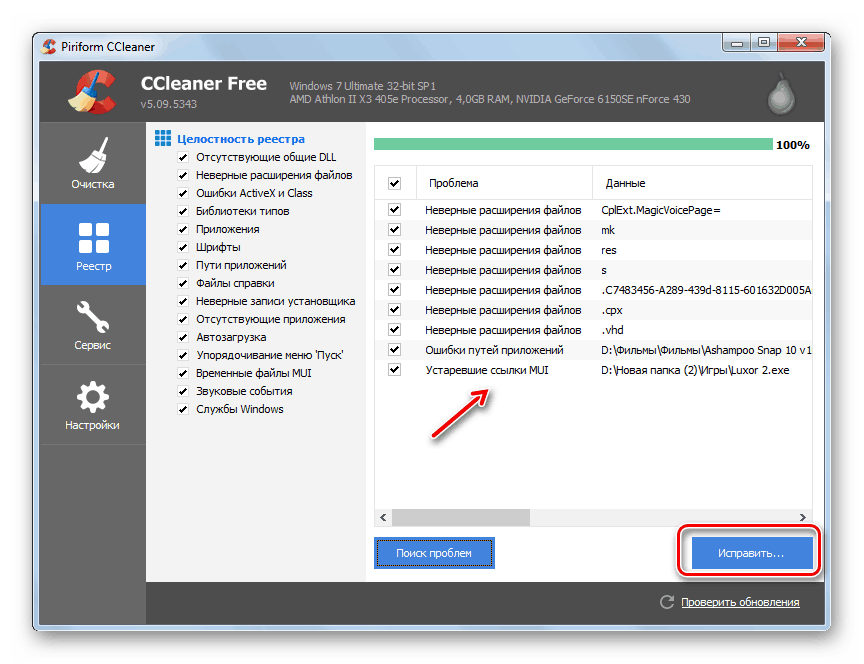Uncheck the Приложения option

pos(183,229)
